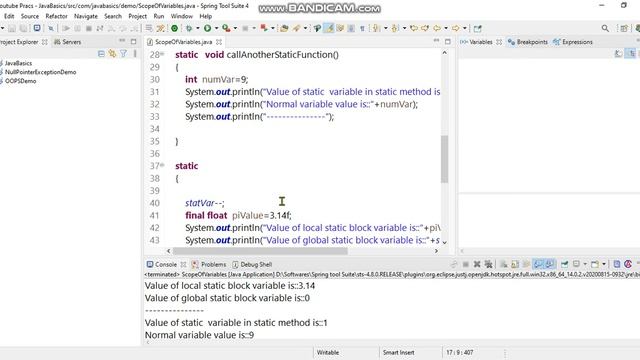The height and width of the screenshot is (360, 640).
Task: Open the Display Selected Console dropdown arrow
Action: [x=585, y=264]
